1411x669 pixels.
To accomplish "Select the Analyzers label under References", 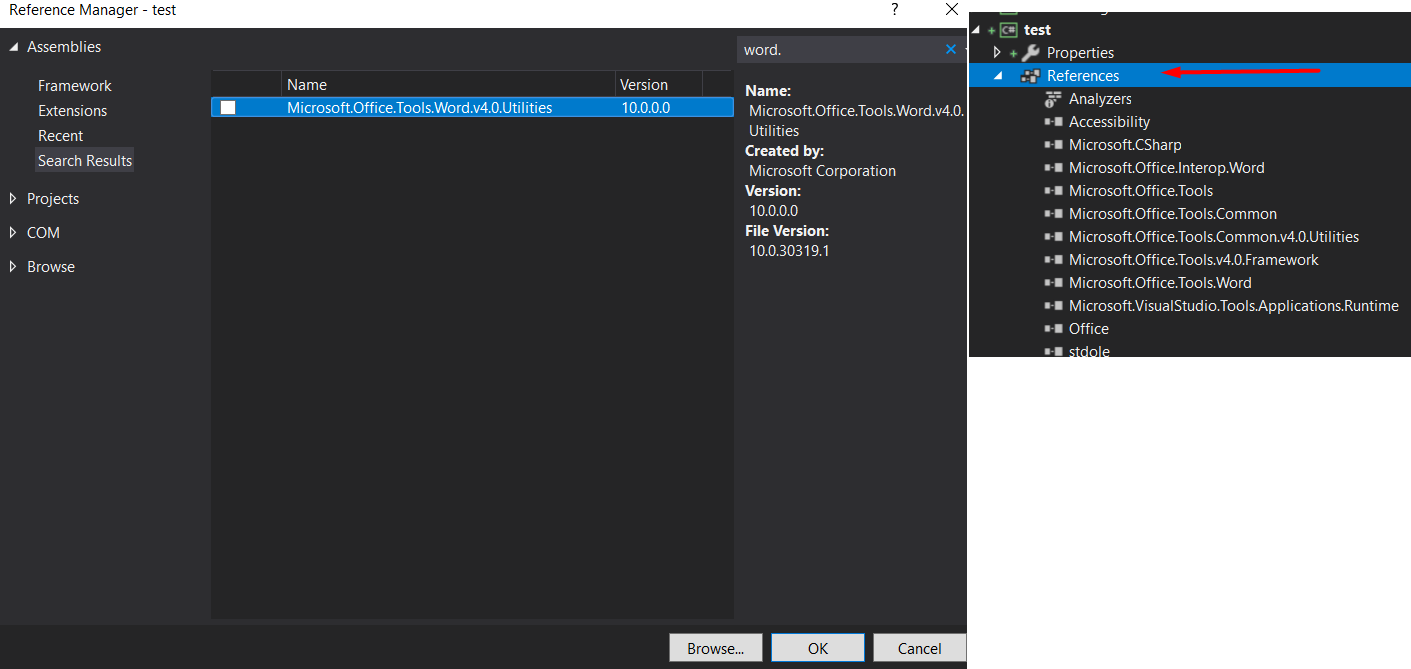I will [x=1100, y=99].
